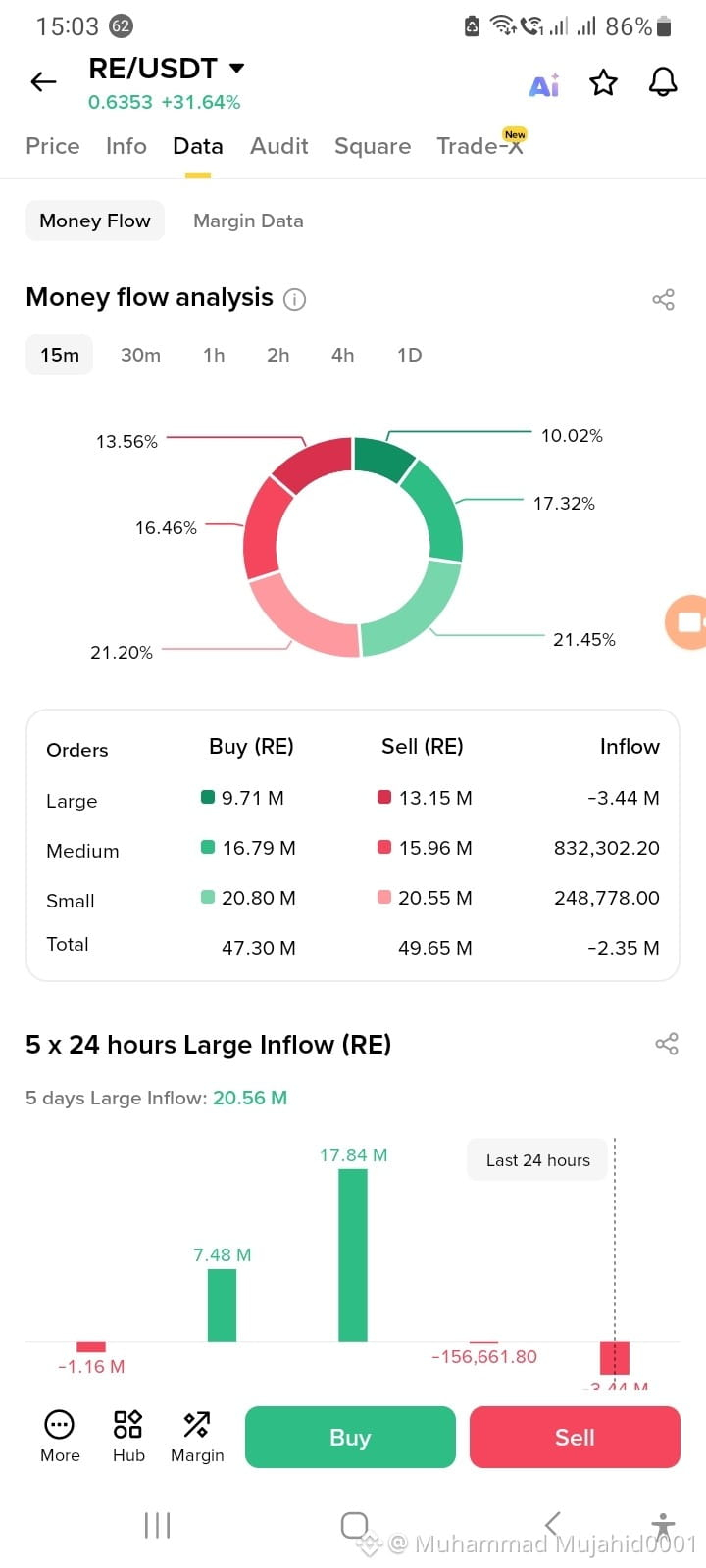The height and width of the screenshot is (1568, 706).
Task: Select the Money Flow sub-tab
Action: coord(95,220)
